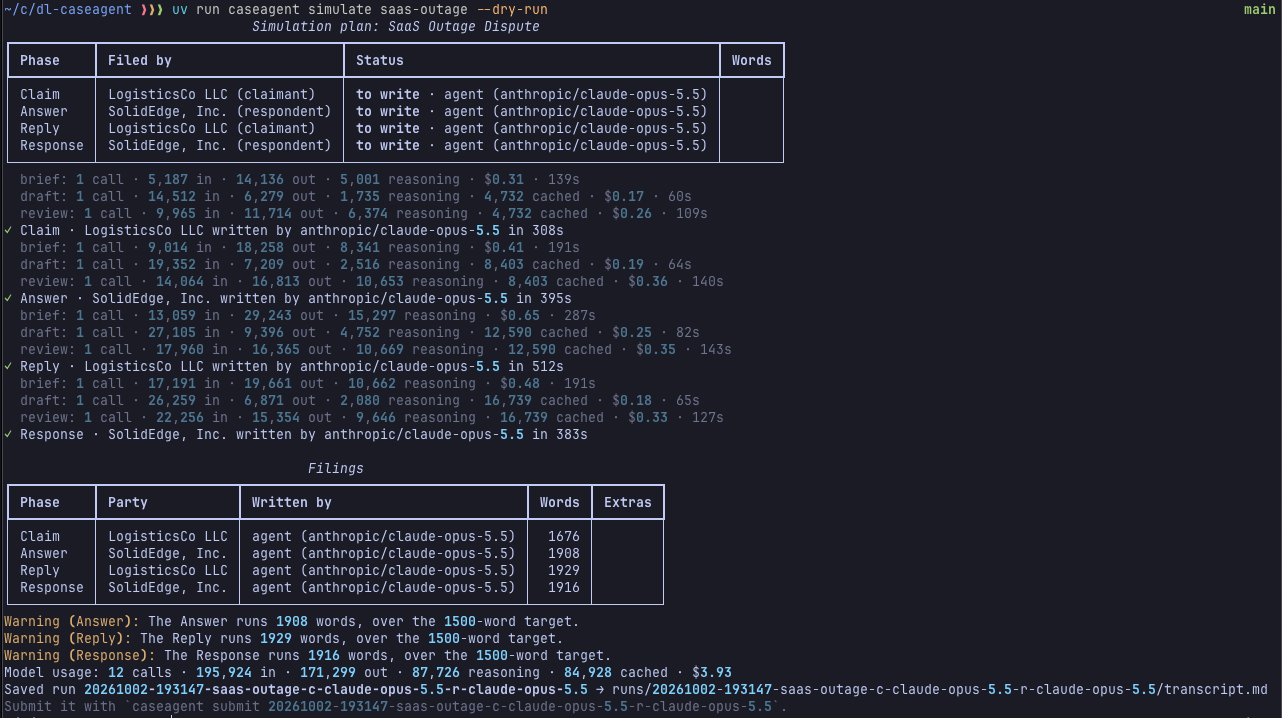Click the 'Filed by' column header
1282x718 pixels.
tap(140, 60)
